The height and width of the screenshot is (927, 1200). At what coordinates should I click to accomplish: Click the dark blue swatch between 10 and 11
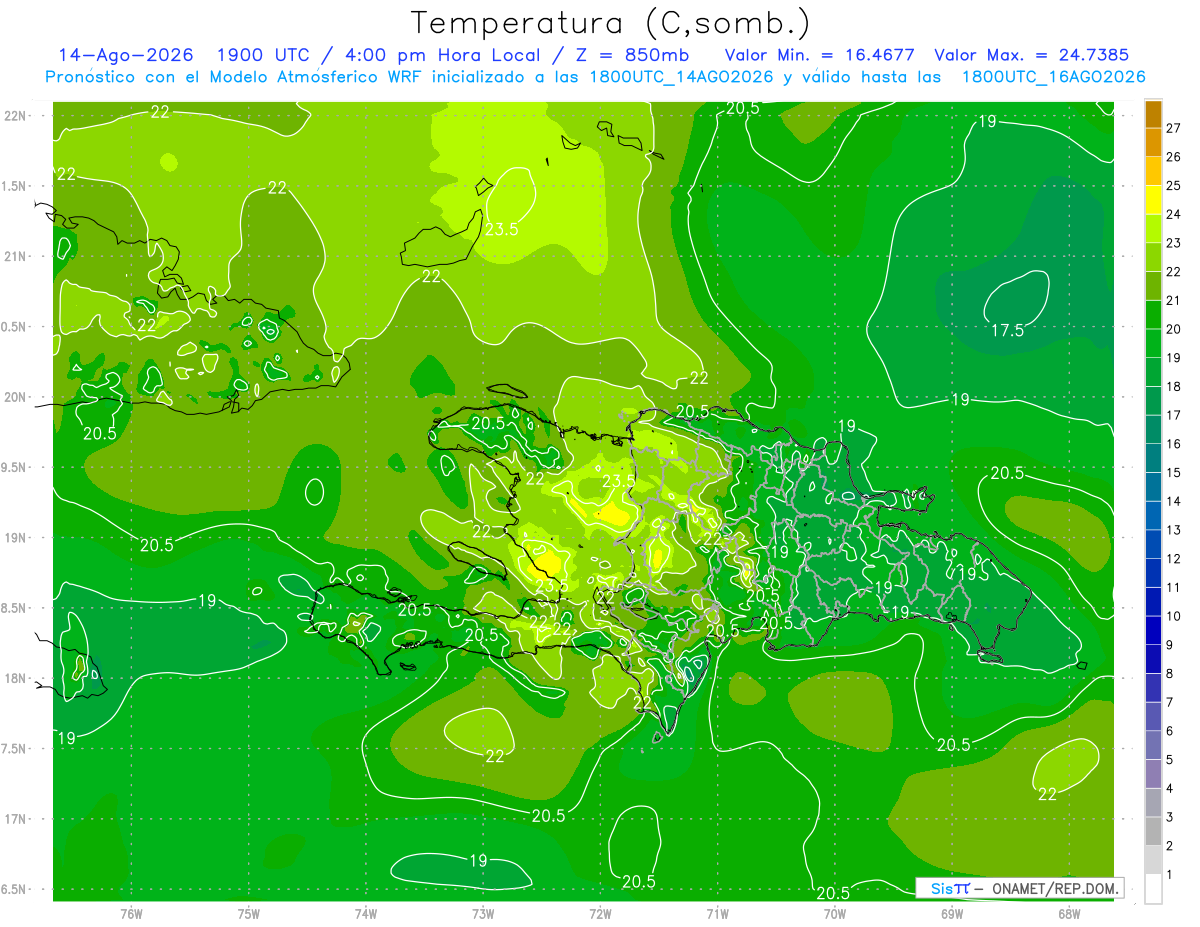pos(1153,602)
